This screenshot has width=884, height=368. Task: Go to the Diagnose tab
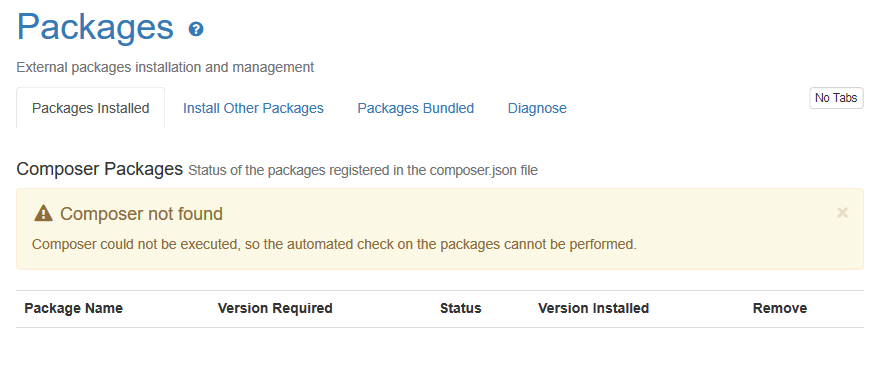pos(537,108)
